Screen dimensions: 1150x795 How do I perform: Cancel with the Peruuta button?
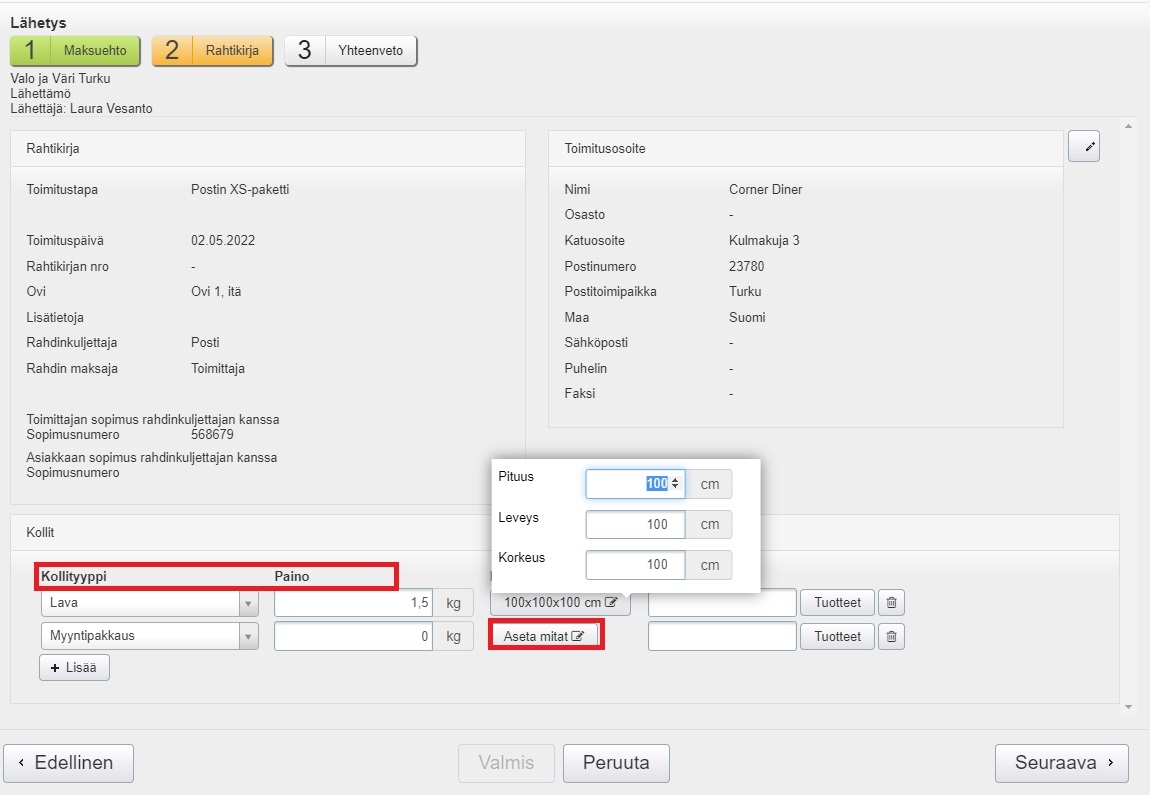pos(616,763)
